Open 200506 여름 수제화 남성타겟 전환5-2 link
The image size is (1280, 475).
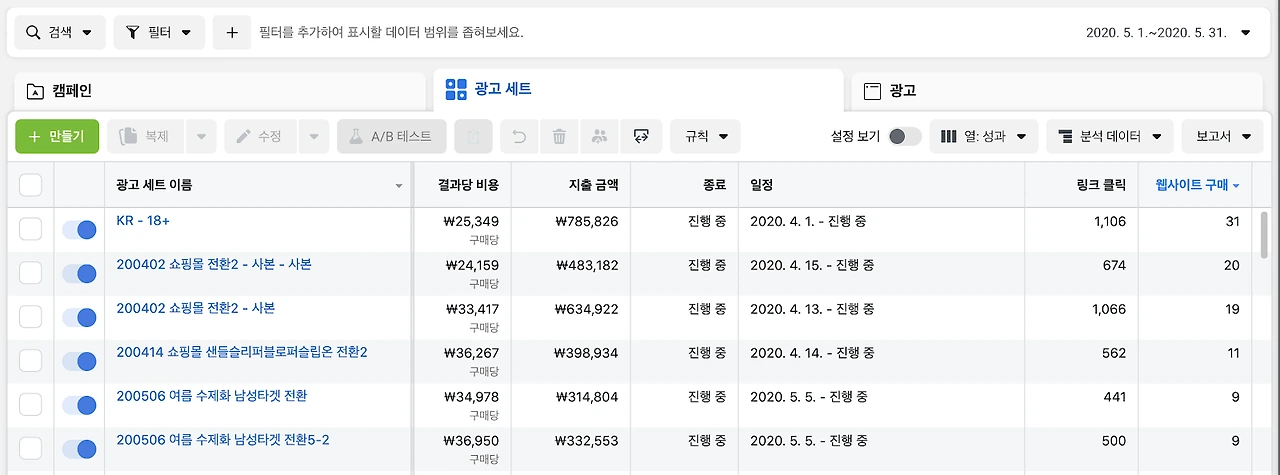(x=223, y=440)
